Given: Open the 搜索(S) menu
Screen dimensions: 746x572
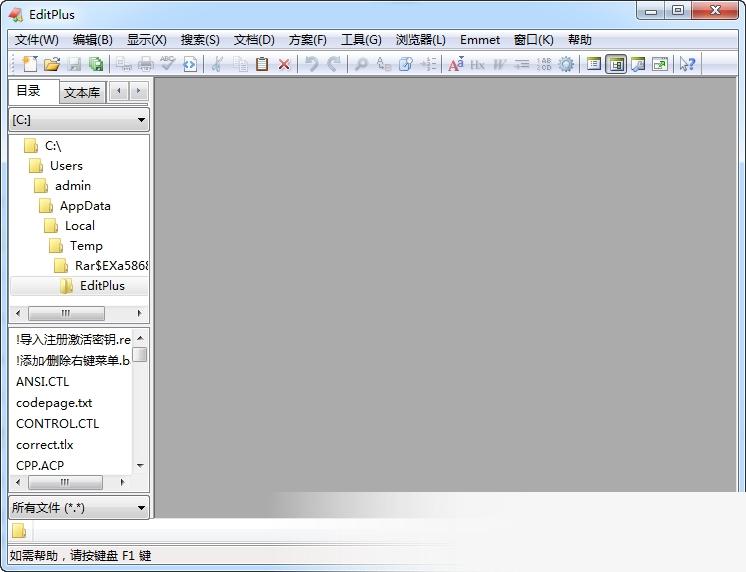Looking at the screenshot, I should (x=200, y=40).
